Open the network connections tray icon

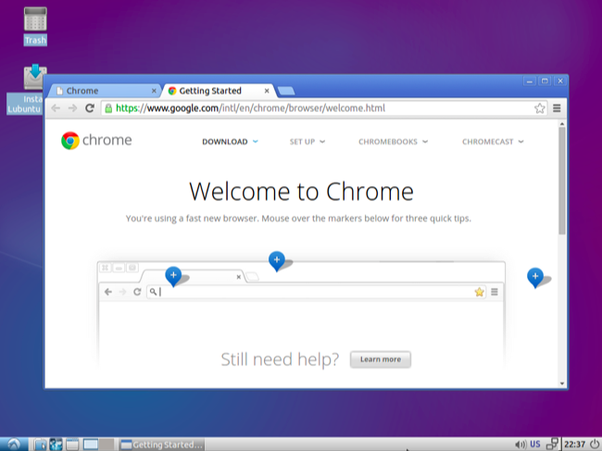[552, 444]
